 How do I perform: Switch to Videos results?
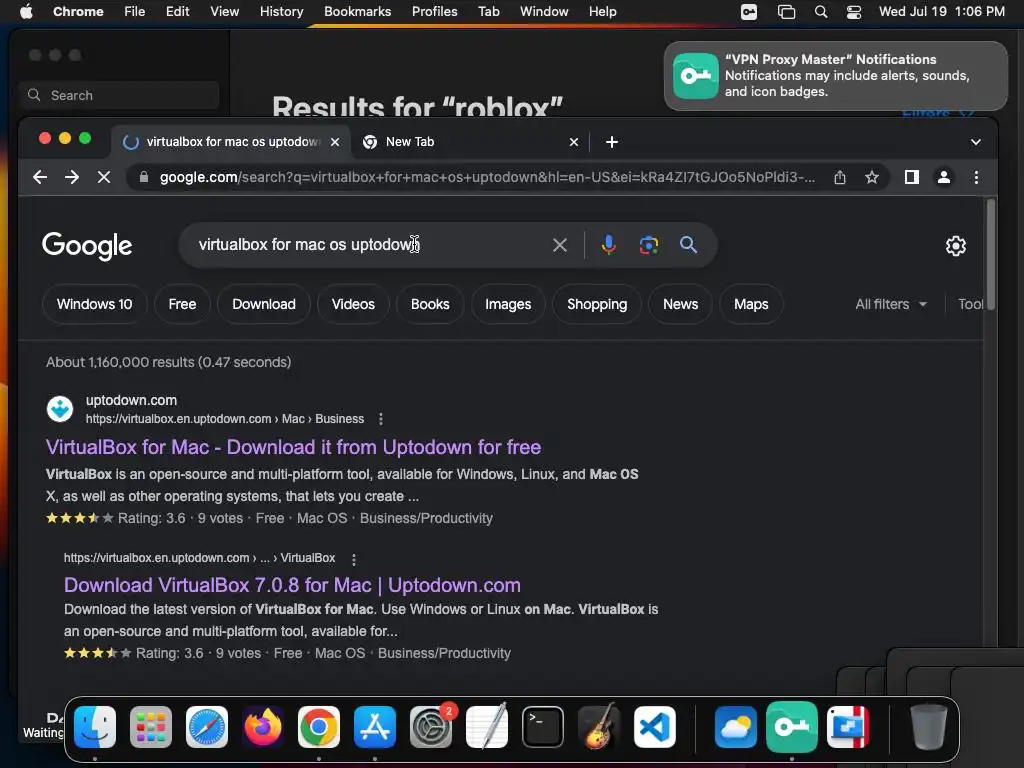pos(353,304)
